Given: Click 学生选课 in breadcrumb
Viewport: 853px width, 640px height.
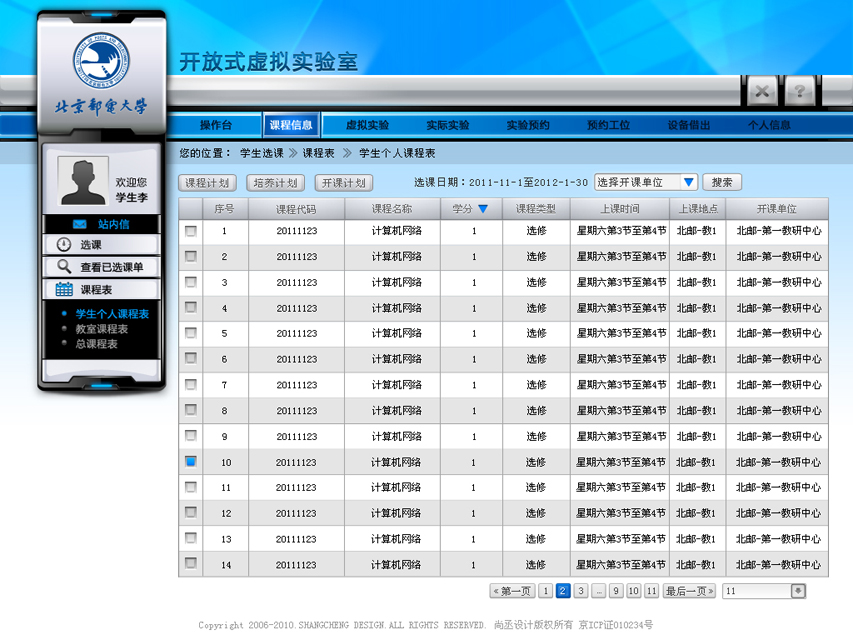Looking at the screenshot, I should [262, 153].
